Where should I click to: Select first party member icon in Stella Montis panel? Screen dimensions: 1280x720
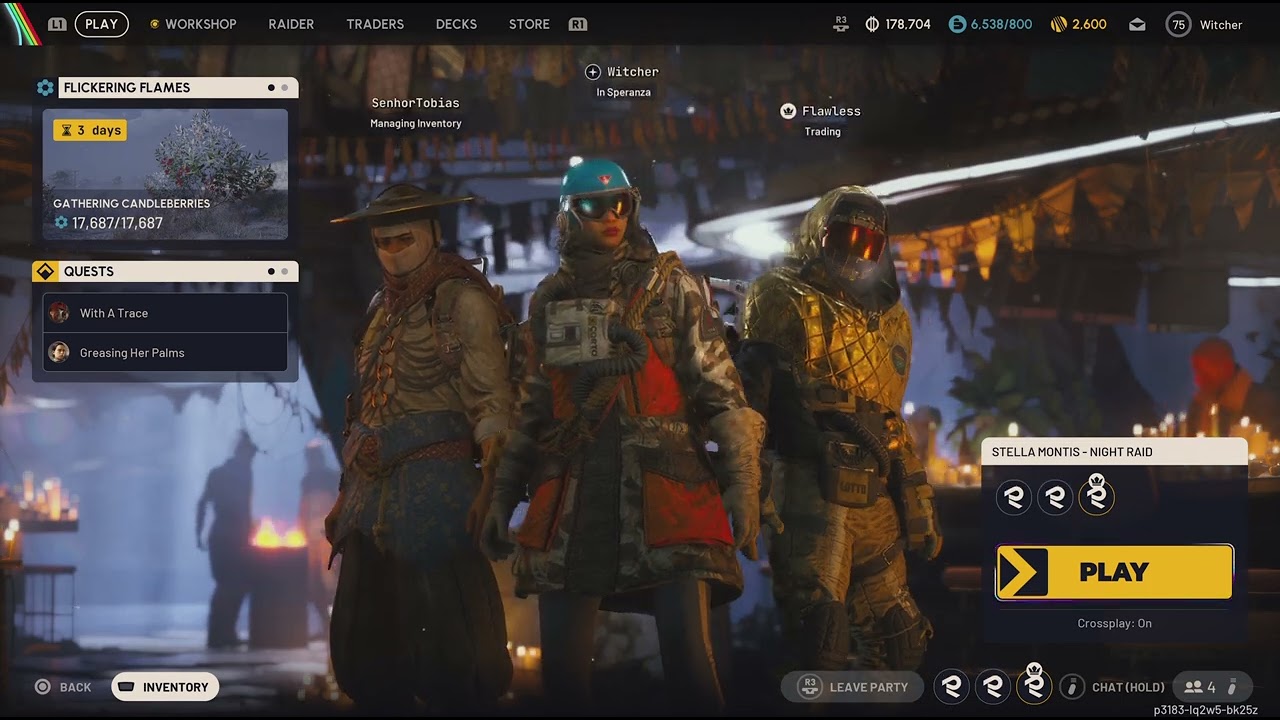coord(1014,496)
